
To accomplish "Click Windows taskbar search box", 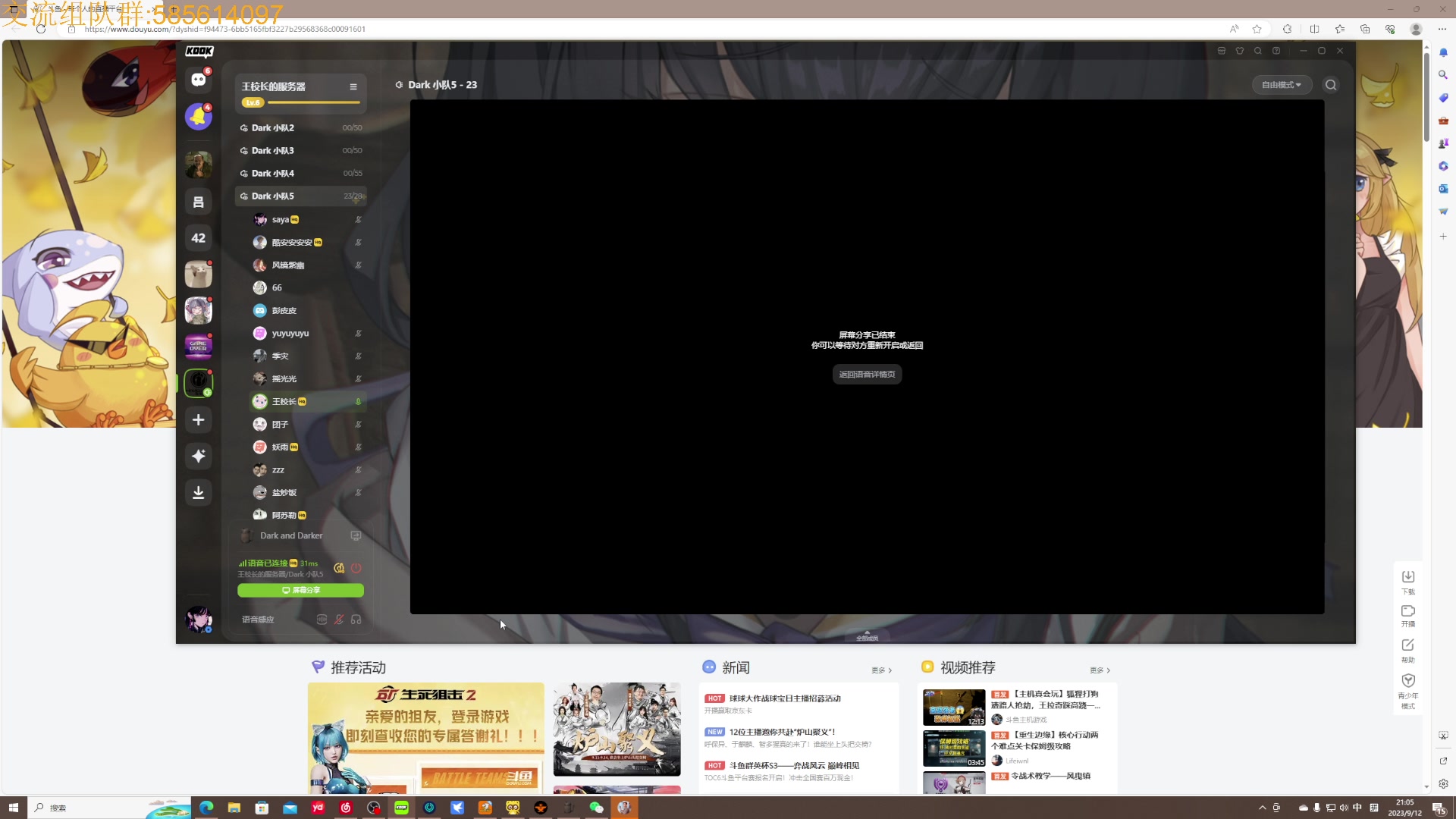I will [x=109, y=808].
